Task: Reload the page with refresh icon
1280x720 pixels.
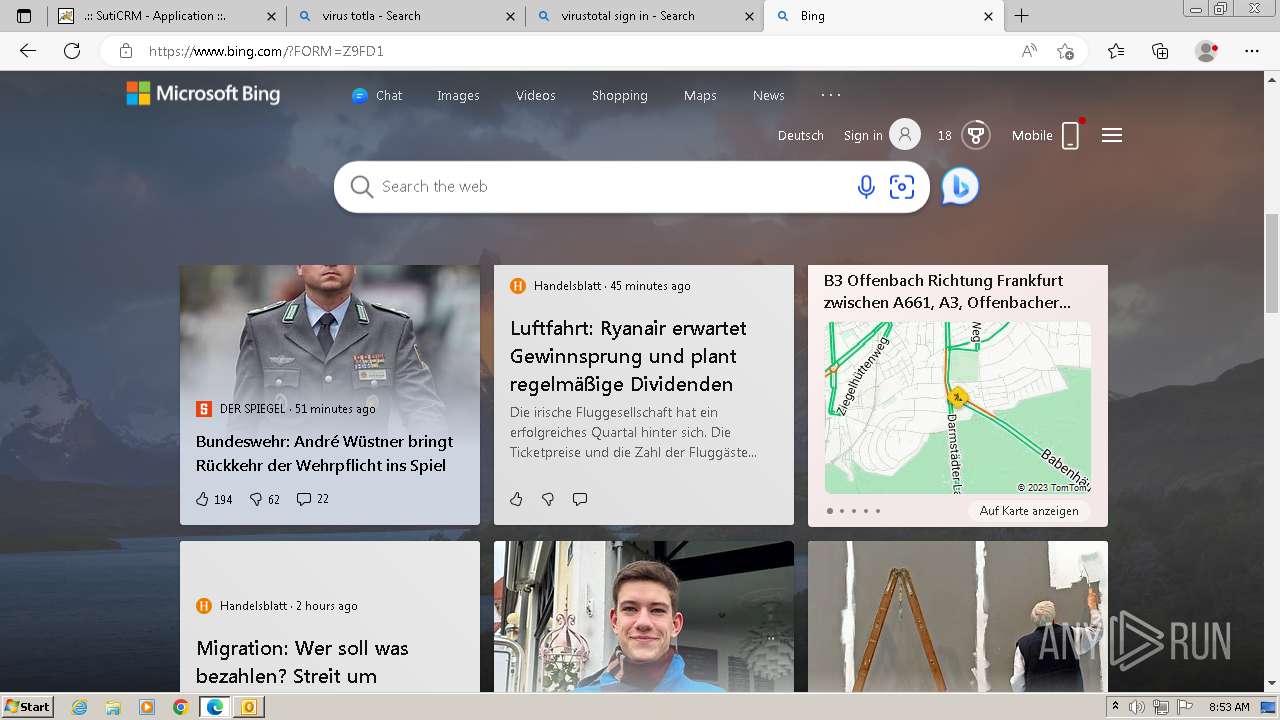Action: (72, 51)
